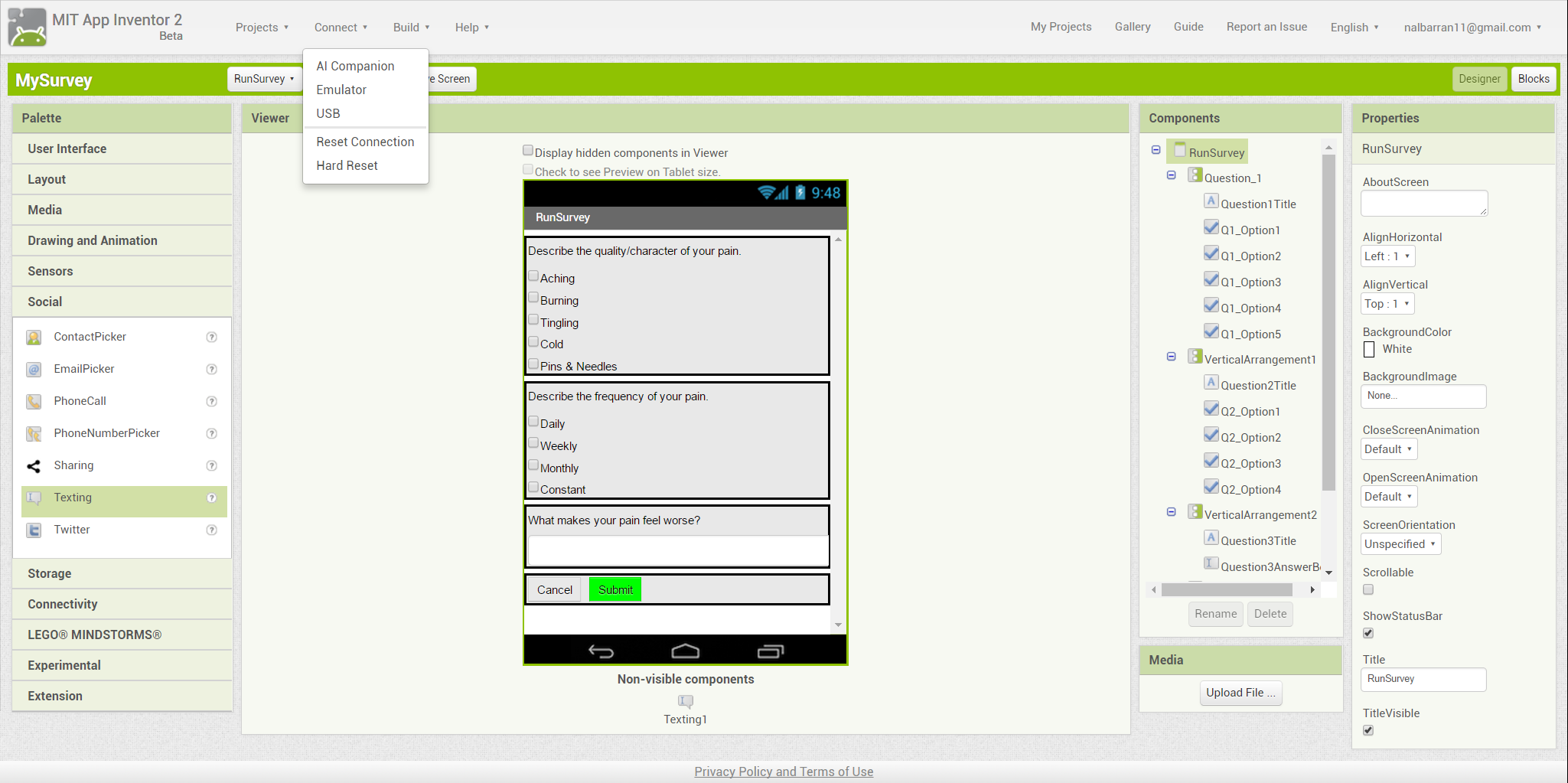Open the RunSurvey screen selector dropdown
1568x783 pixels.
pos(264,79)
